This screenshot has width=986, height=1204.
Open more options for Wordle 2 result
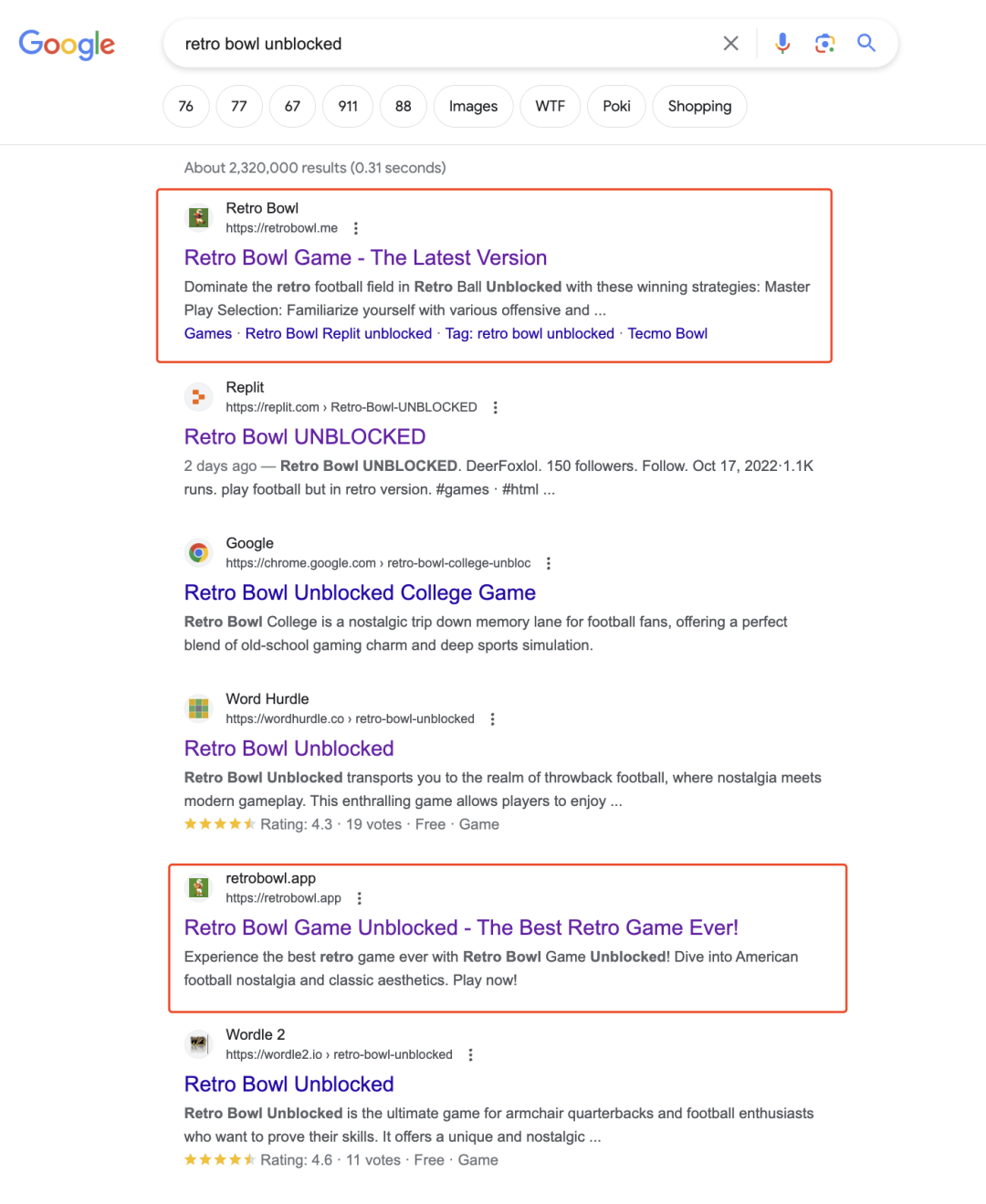tap(471, 1054)
